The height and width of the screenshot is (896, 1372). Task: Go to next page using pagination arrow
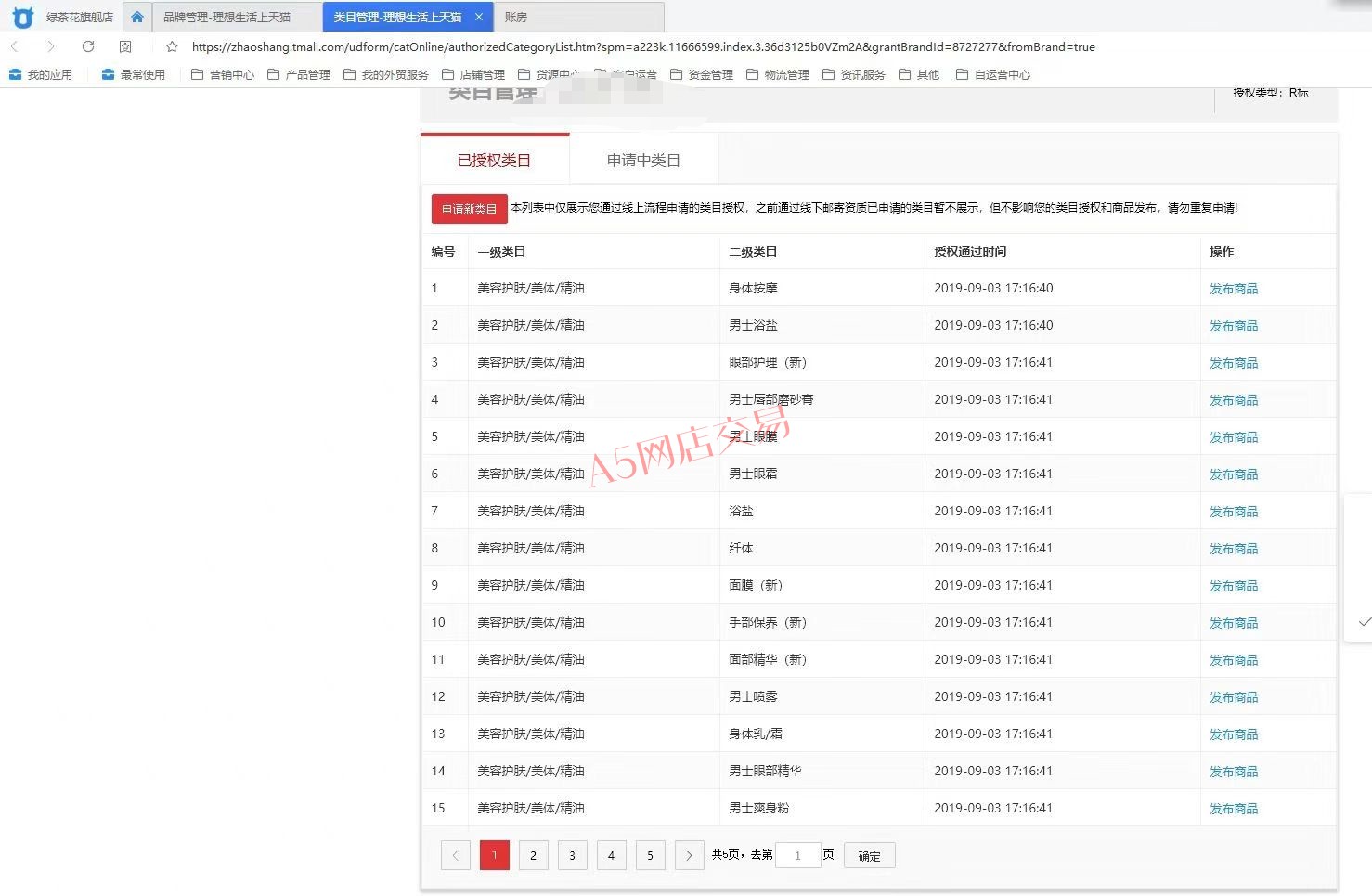[x=689, y=855]
